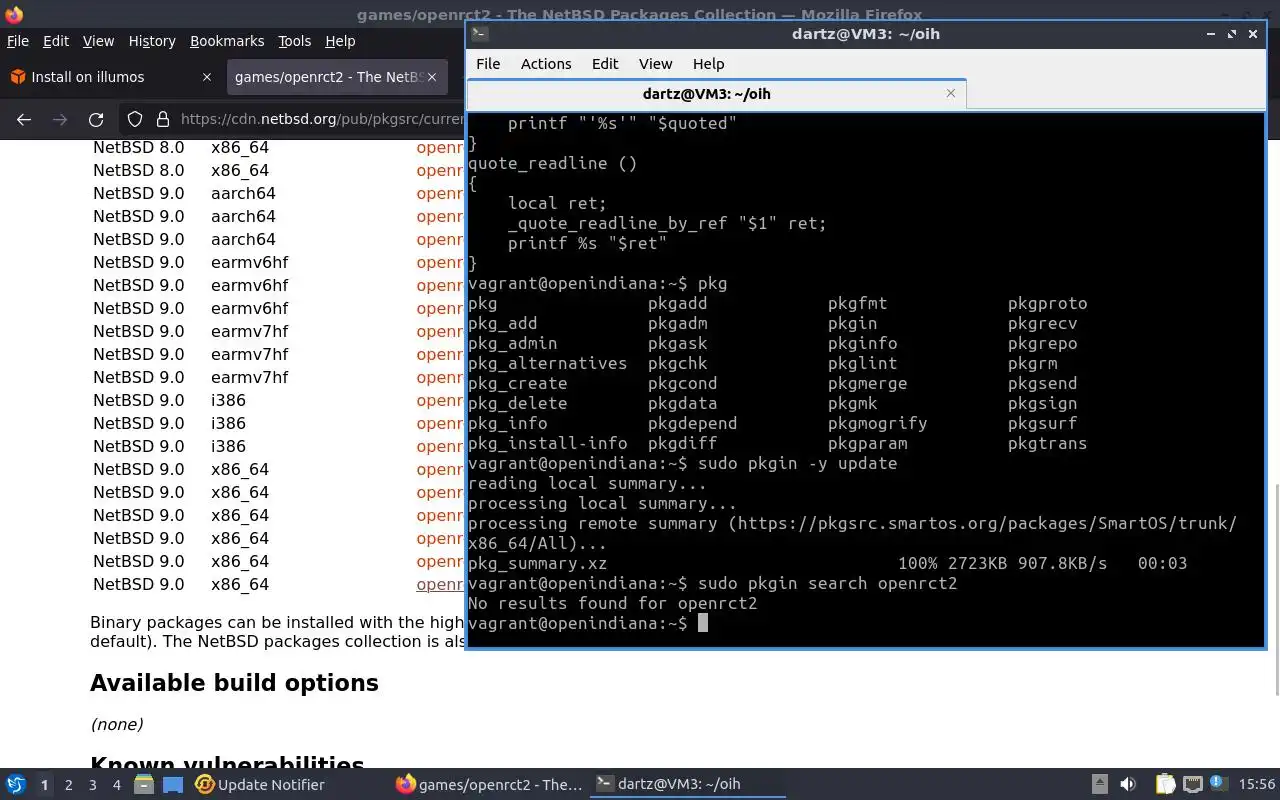Open the Firefox File menu
Screen dimensions: 1280x800
(18, 41)
